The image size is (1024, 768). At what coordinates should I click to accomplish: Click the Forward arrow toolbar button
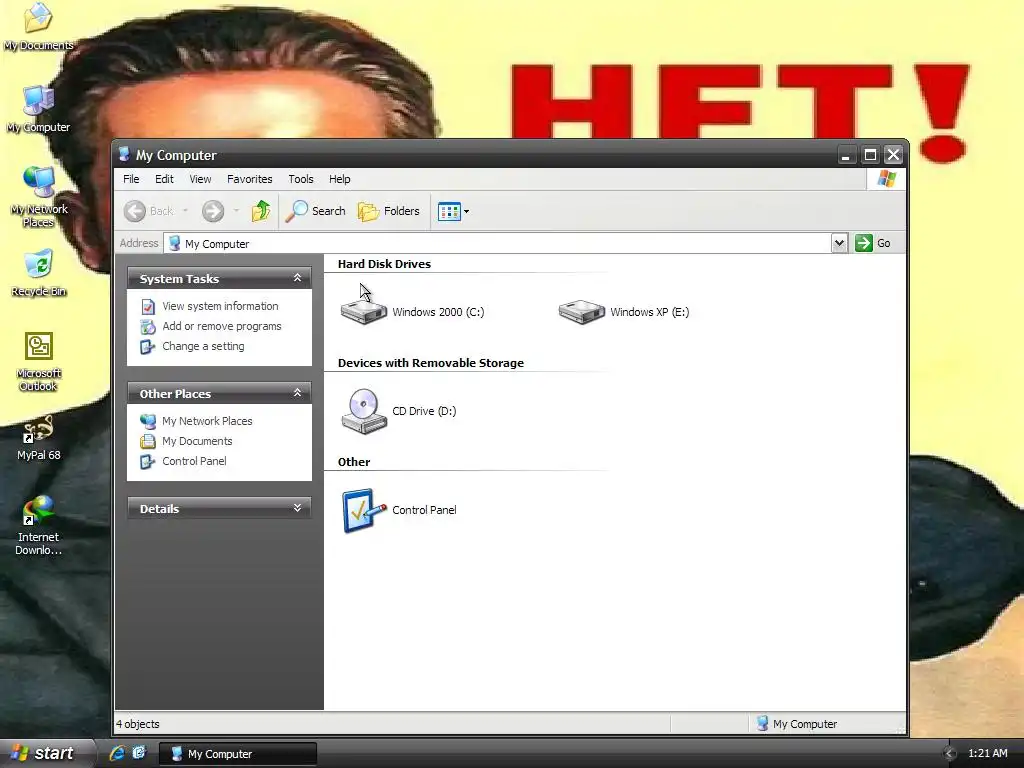pos(213,211)
